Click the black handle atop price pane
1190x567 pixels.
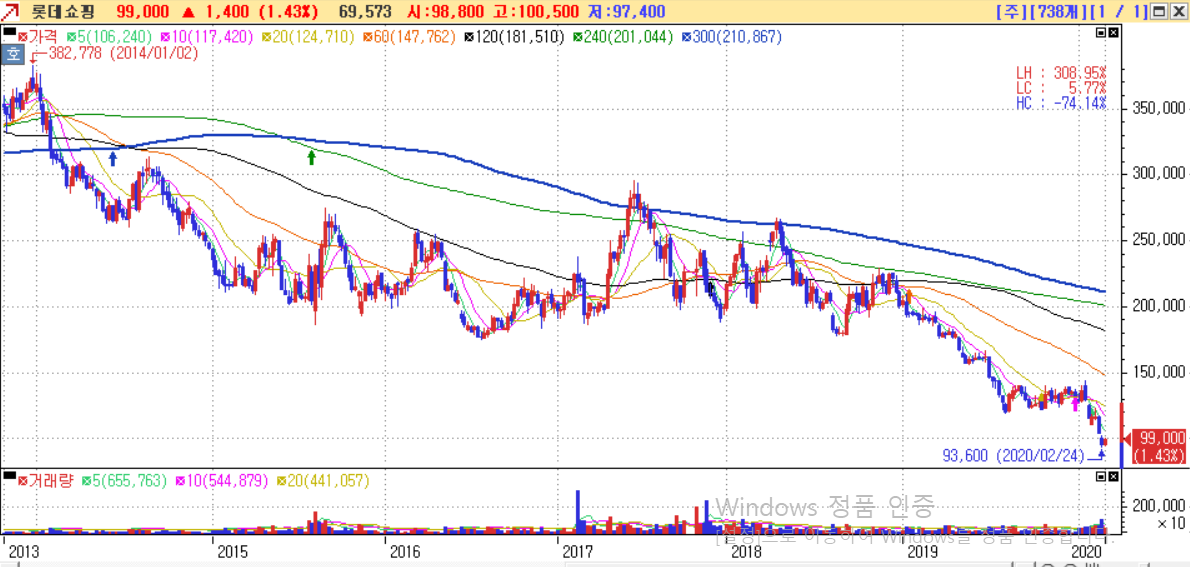pyautogui.click(x=8, y=32)
